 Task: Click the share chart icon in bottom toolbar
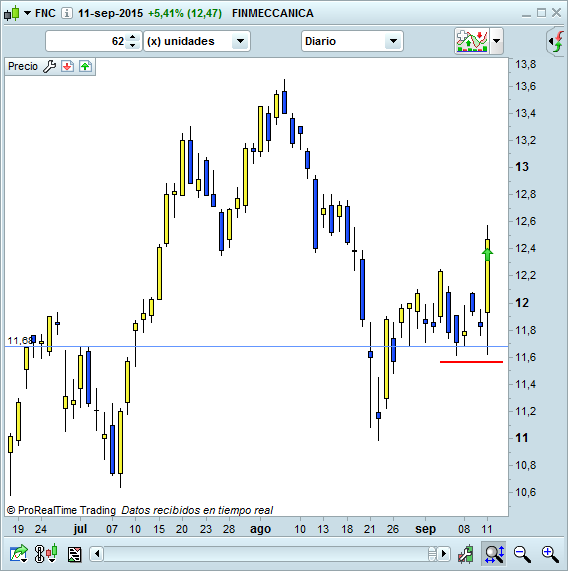pyautogui.click(x=19, y=554)
